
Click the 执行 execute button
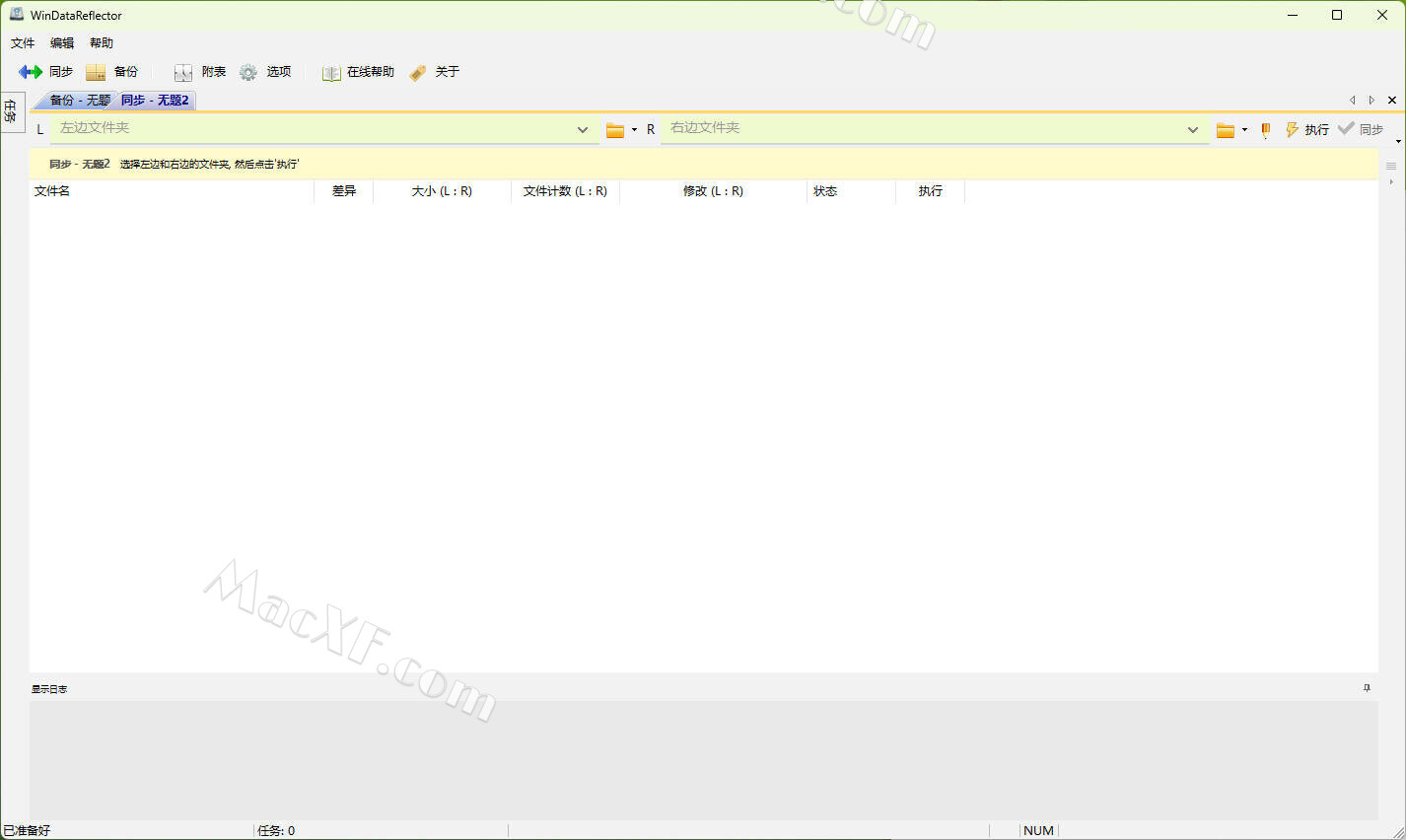pyautogui.click(x=1307, y=130)
